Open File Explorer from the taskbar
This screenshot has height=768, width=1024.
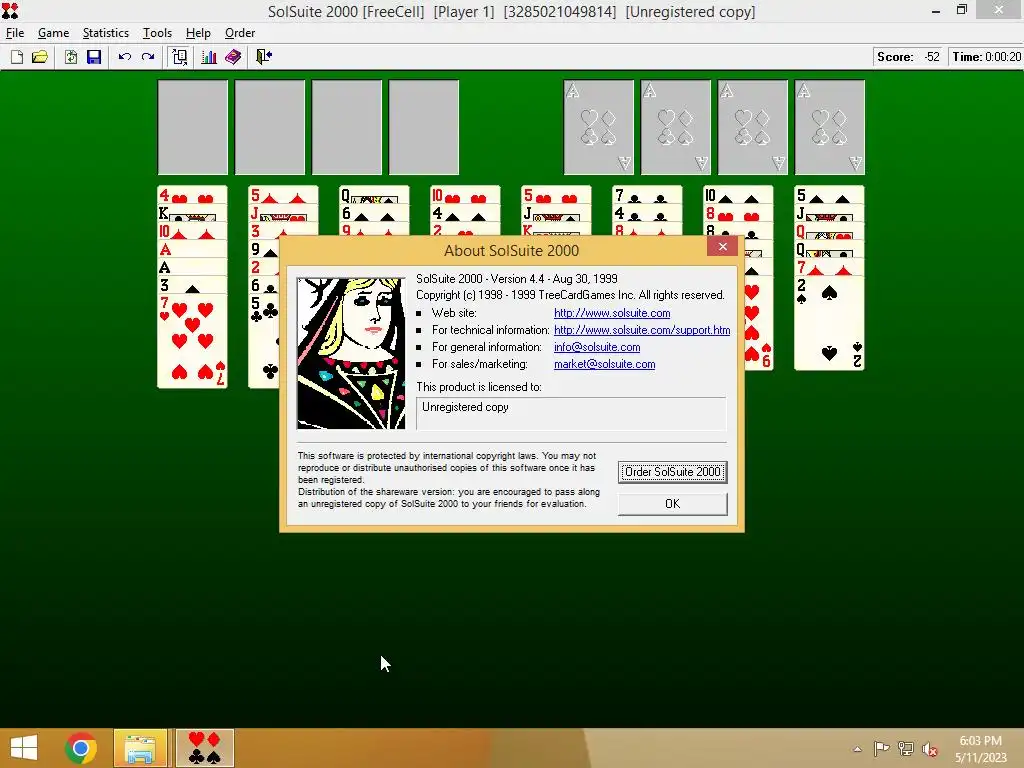pos(140,748)
